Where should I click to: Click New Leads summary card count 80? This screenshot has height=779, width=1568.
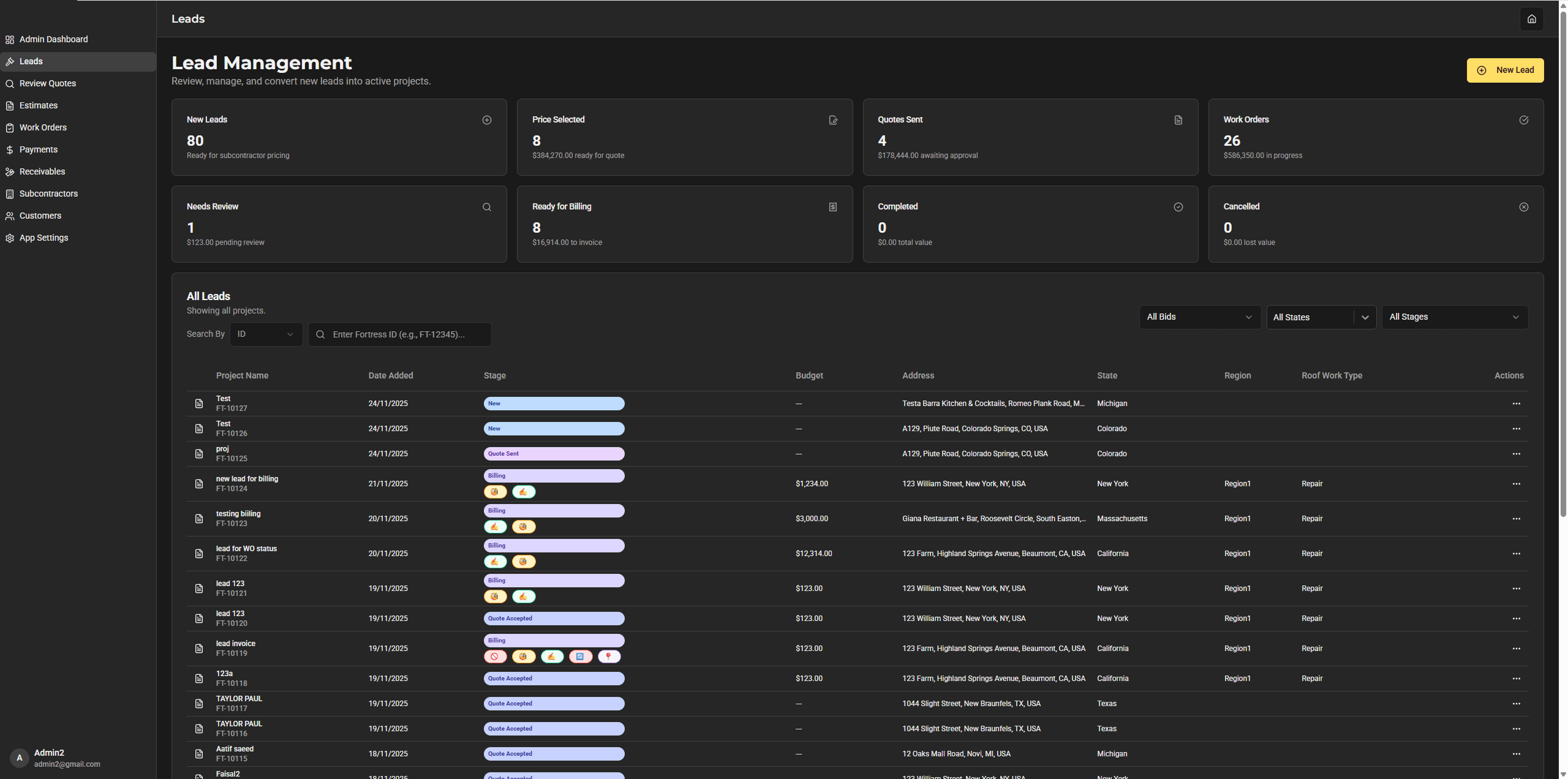click(x=195, y=141)
